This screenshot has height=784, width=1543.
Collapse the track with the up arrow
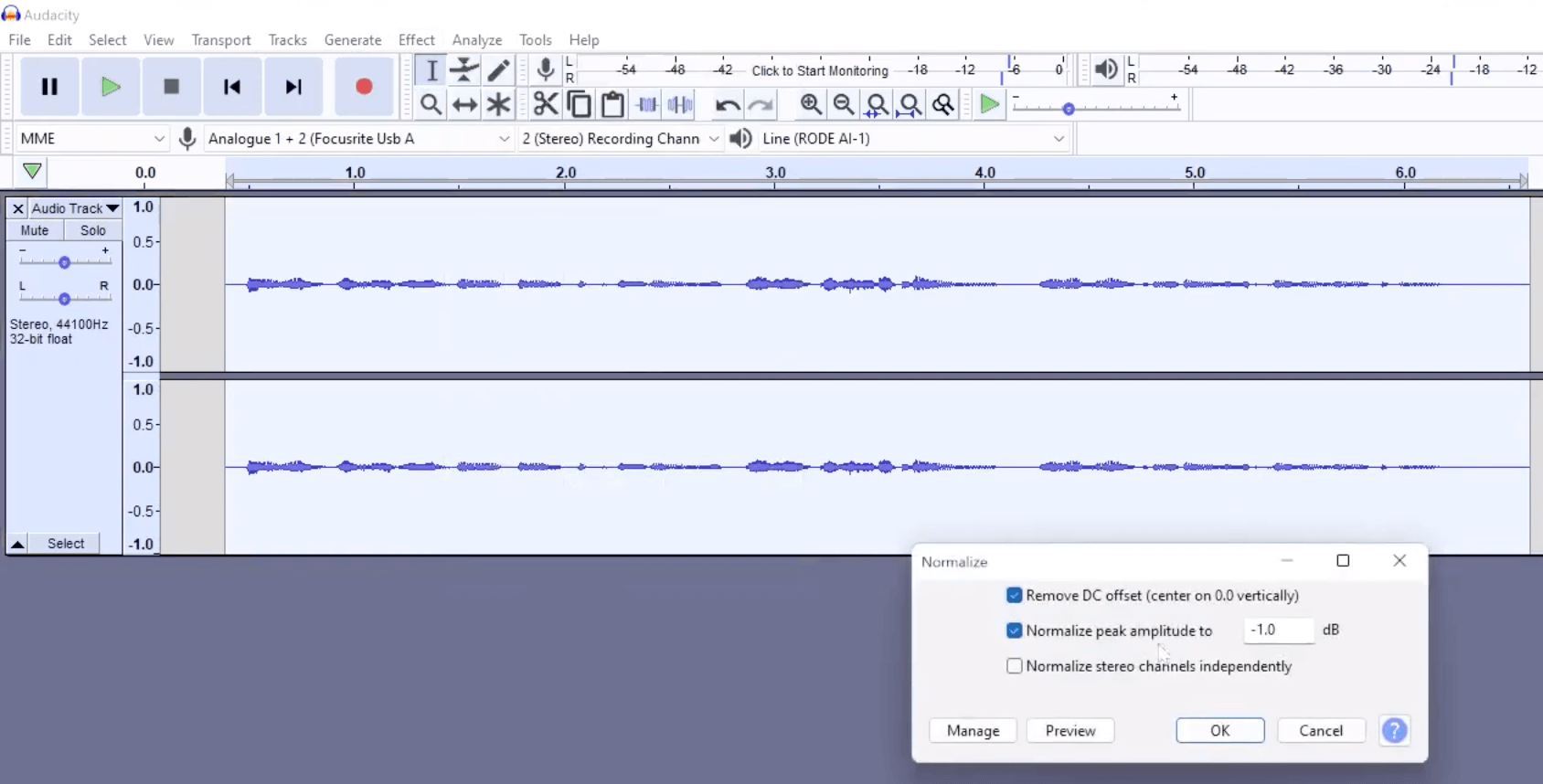(x=17, y=544)
